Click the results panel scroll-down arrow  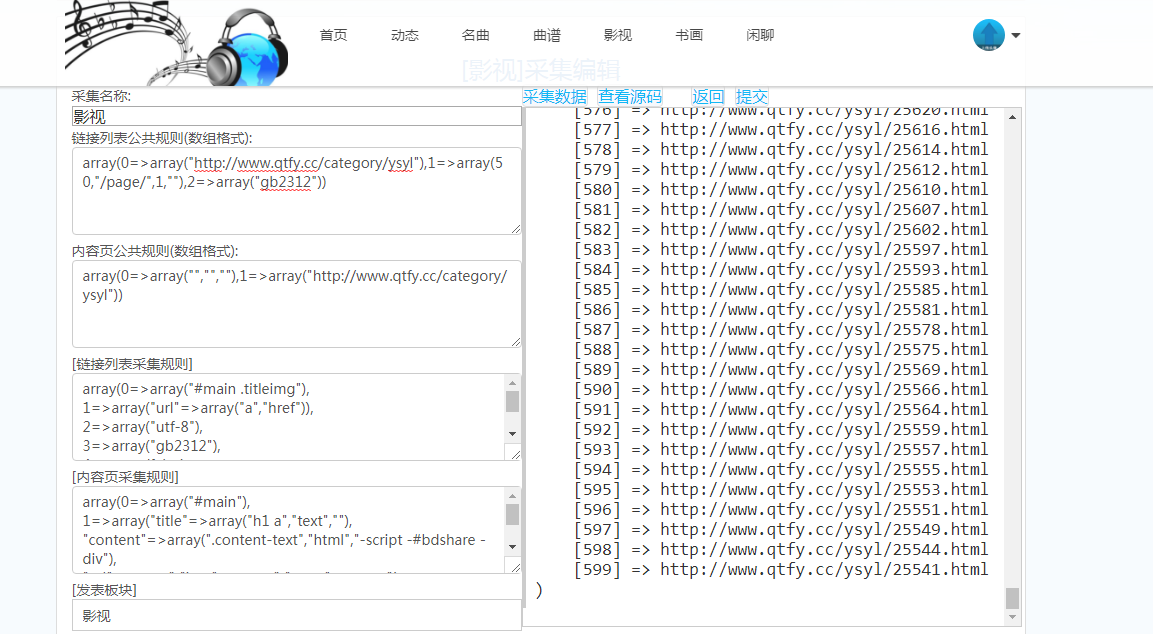coord(1013,617)
